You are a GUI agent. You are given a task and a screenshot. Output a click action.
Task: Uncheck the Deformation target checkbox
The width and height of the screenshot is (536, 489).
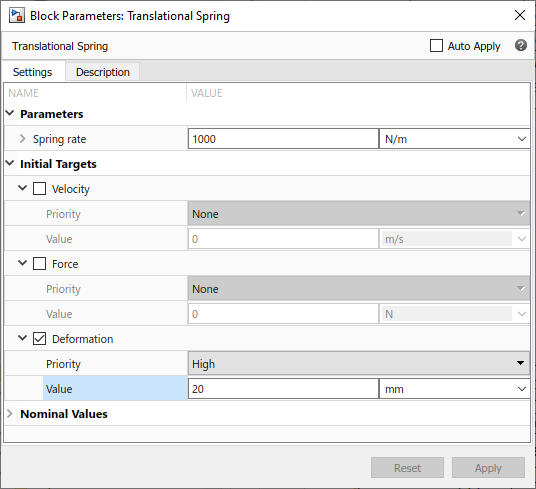pyautogui.click(x=39, y=339)
